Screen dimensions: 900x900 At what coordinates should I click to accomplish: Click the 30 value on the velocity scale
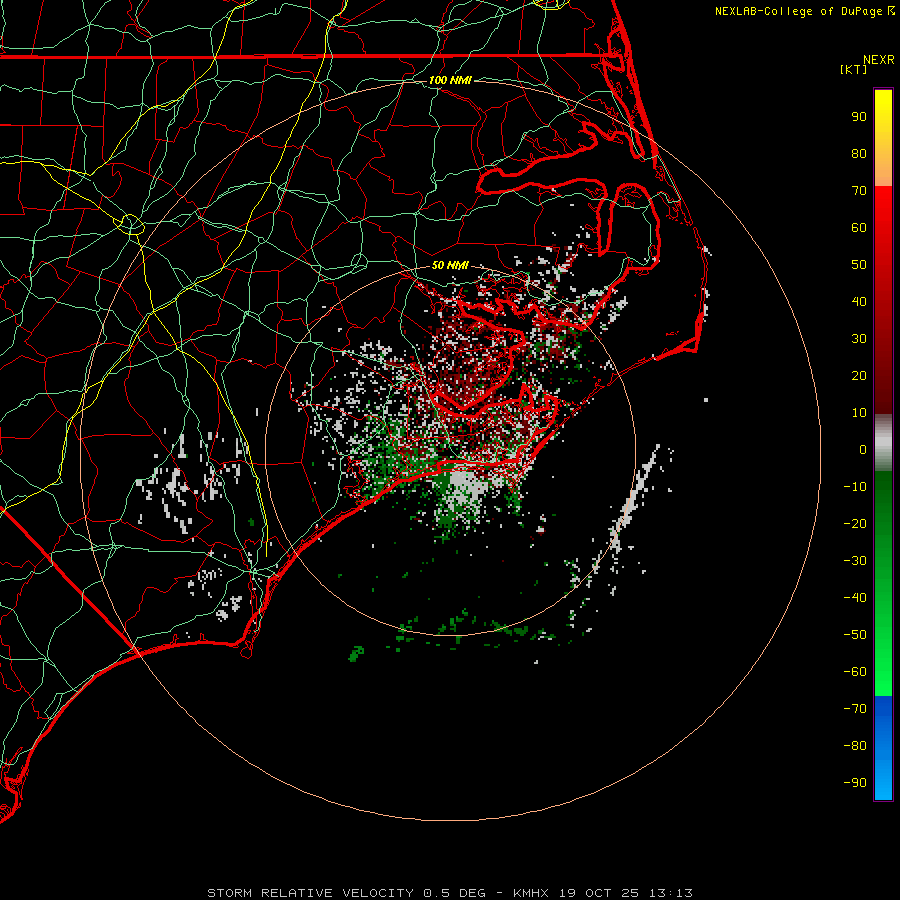(859, 339)
